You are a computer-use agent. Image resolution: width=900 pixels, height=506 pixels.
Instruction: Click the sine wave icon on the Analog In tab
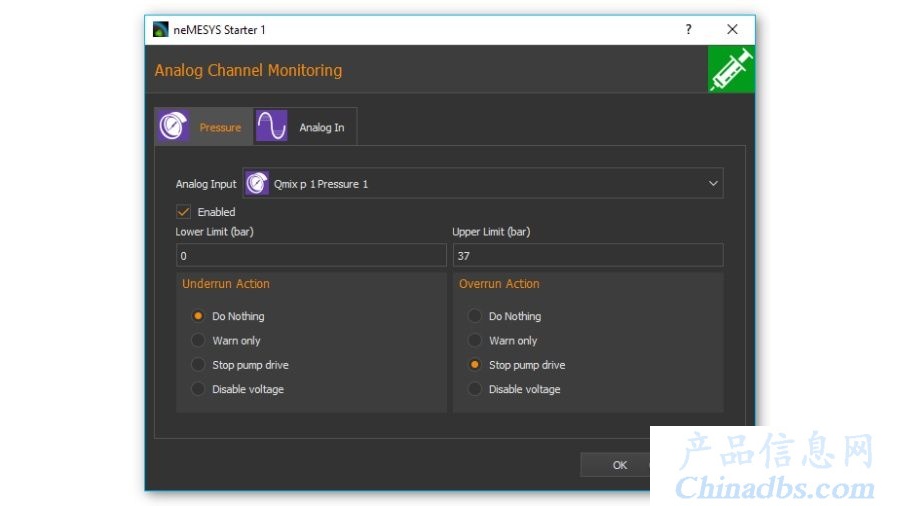coord(271,126)
